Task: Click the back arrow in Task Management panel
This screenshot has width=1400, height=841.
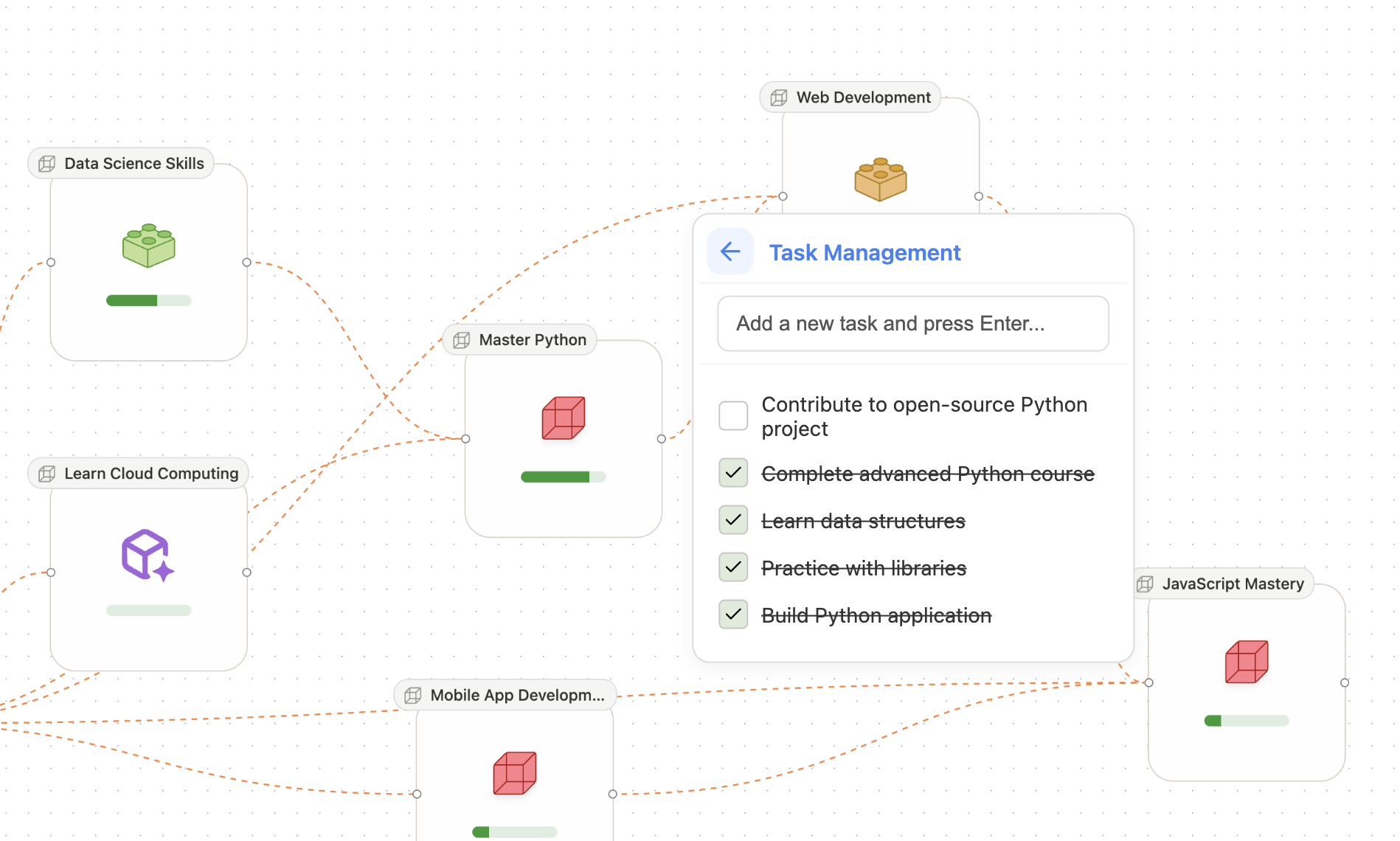Action: (x=730, y=252)
